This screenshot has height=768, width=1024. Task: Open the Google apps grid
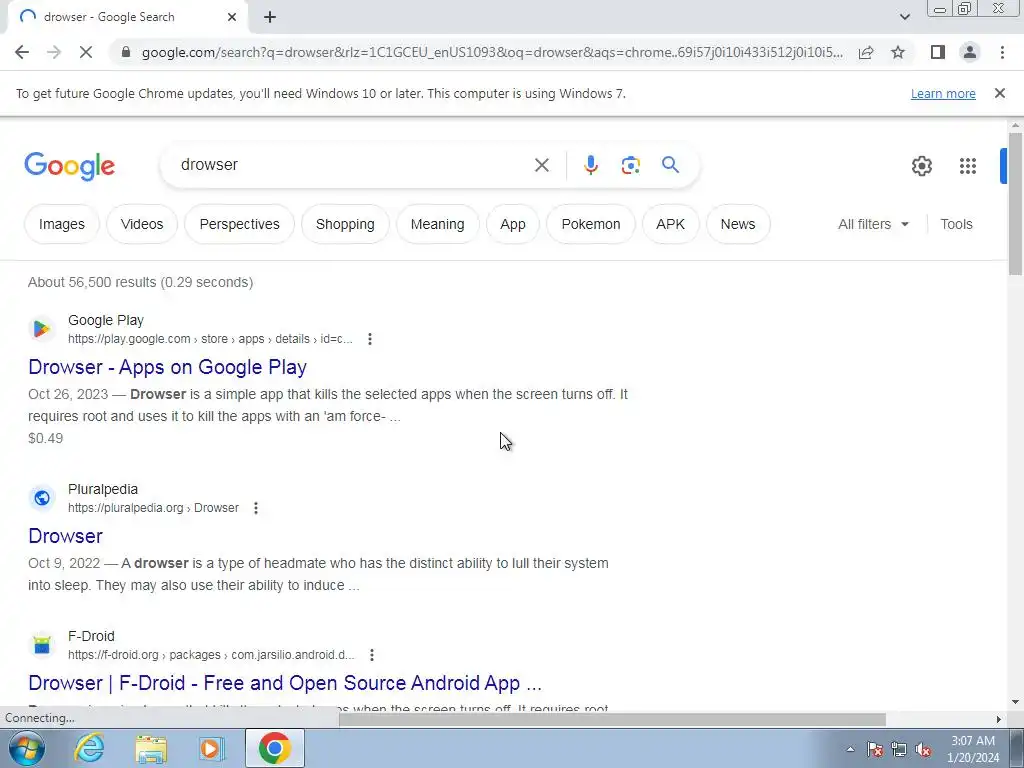click(968, 166)
